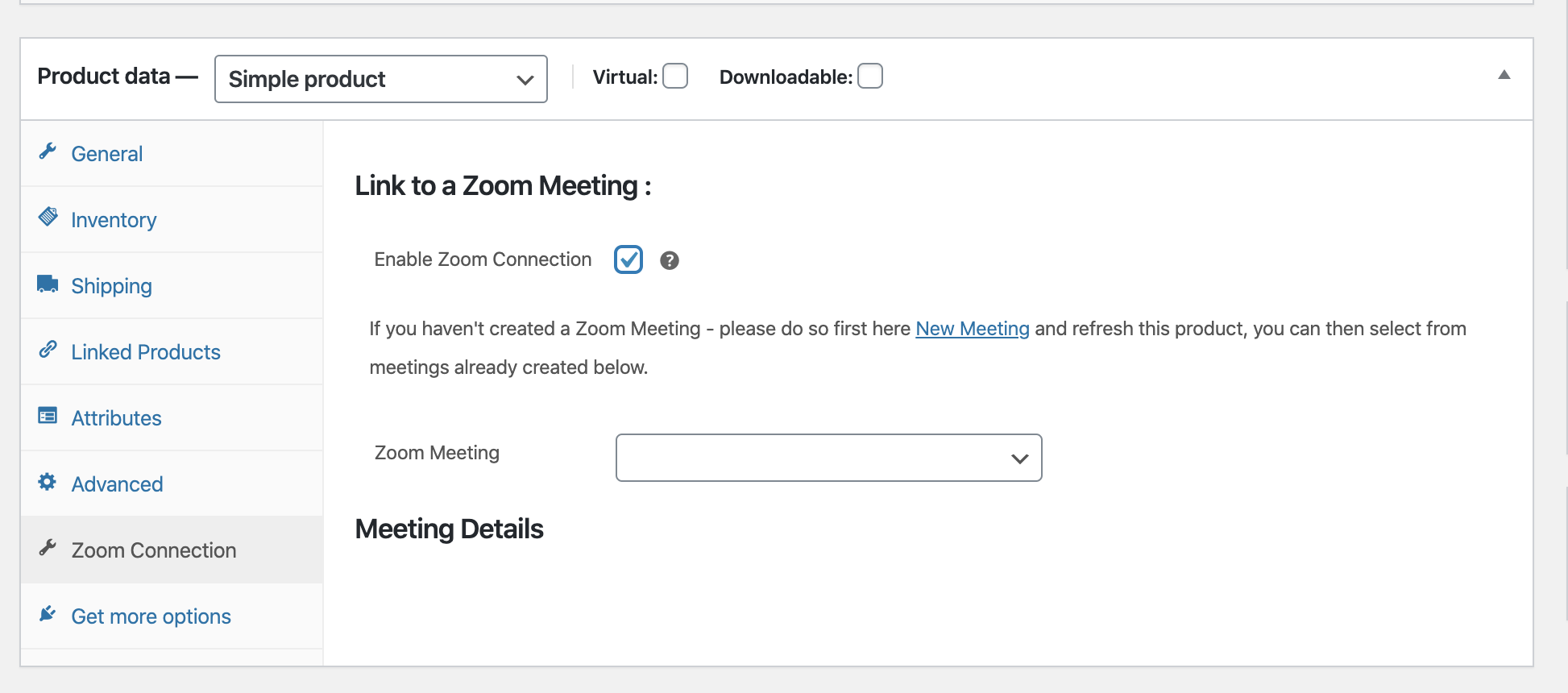Click the Advanced gear icon
This screenshot has width=1568, height=693.
[x=48, y=482]
